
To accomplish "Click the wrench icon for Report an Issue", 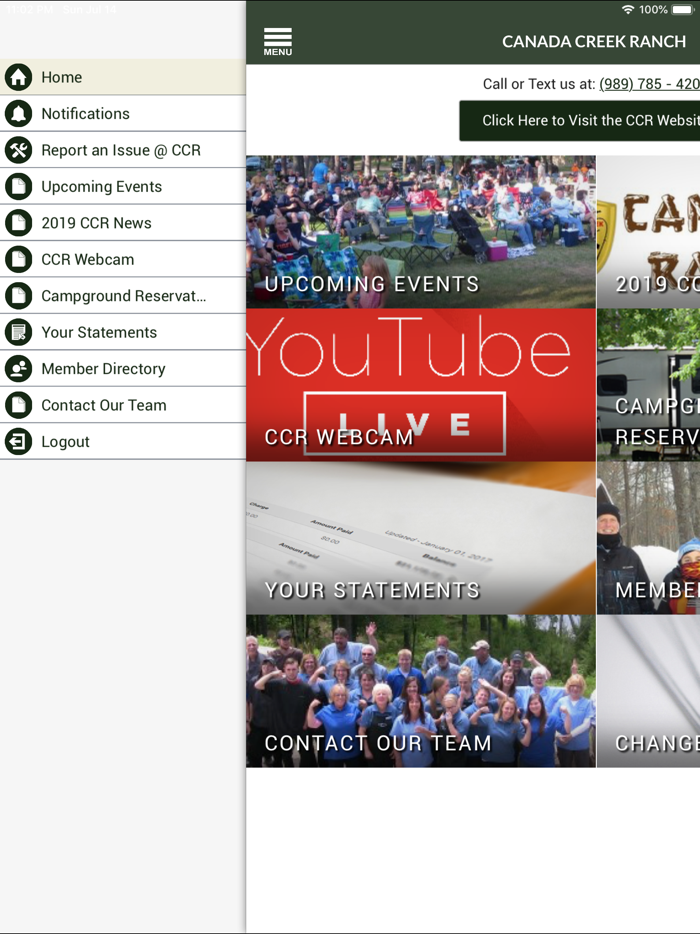I will click(18, 150).
